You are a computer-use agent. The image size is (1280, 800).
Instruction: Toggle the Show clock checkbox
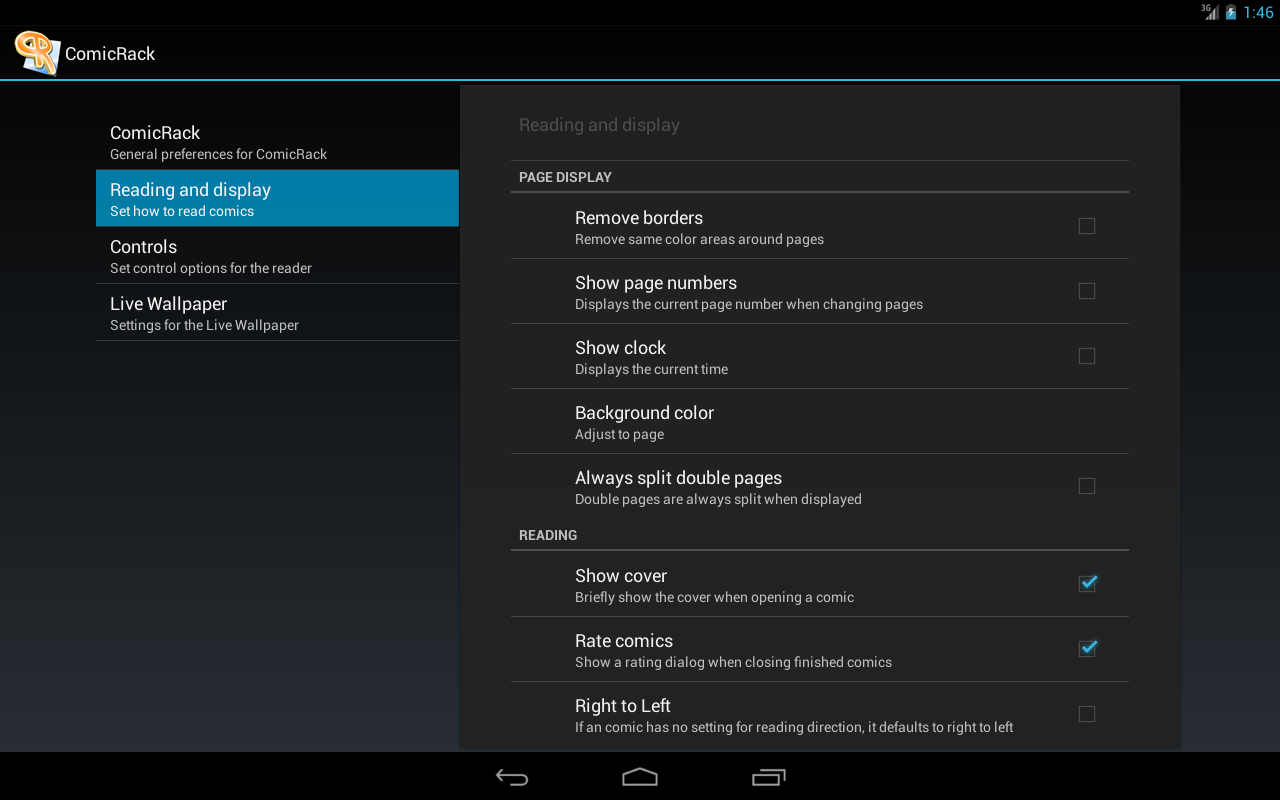point(1087,356)
